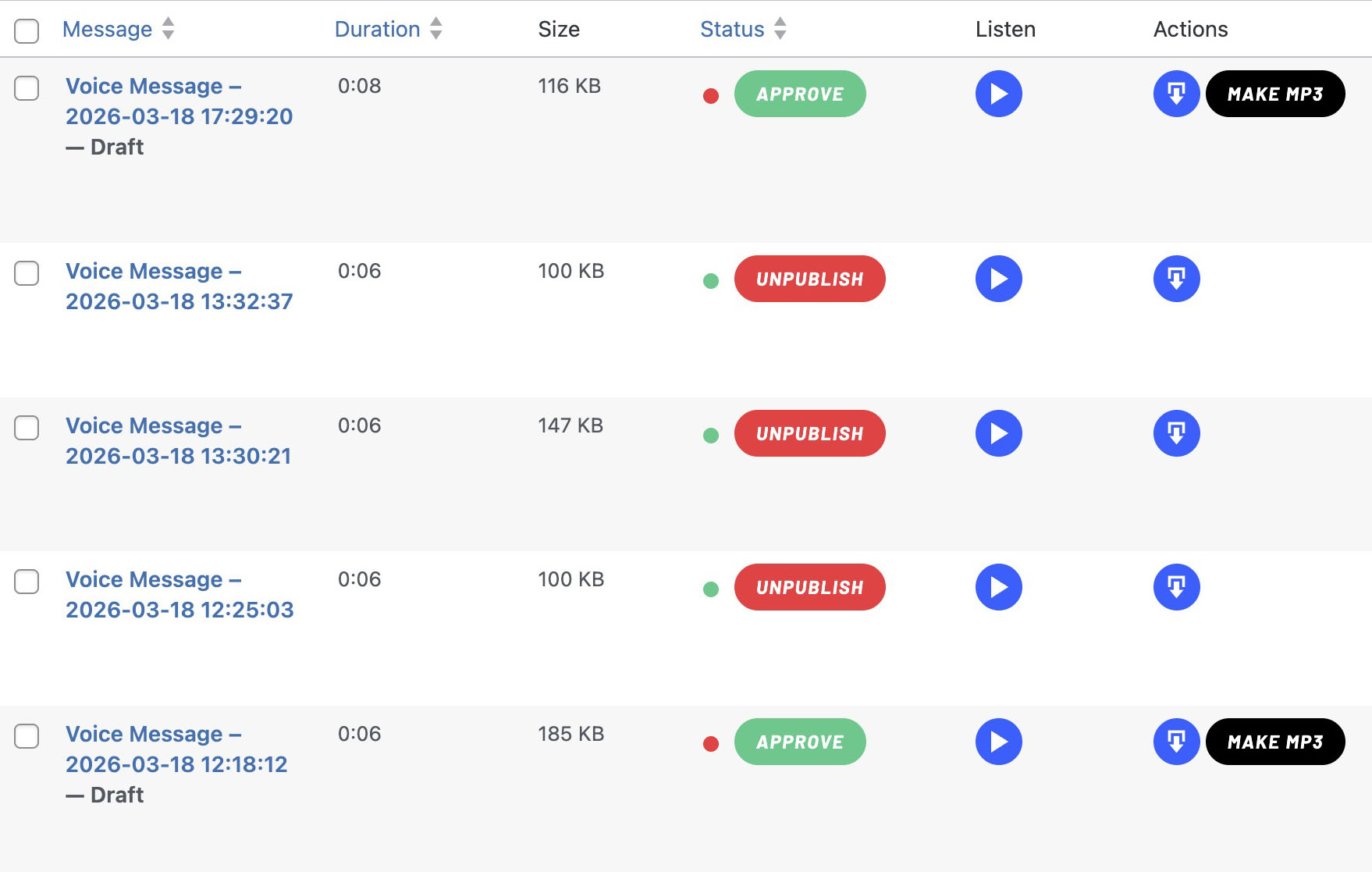Play the 13:32:37 voice message

point(998,279)
